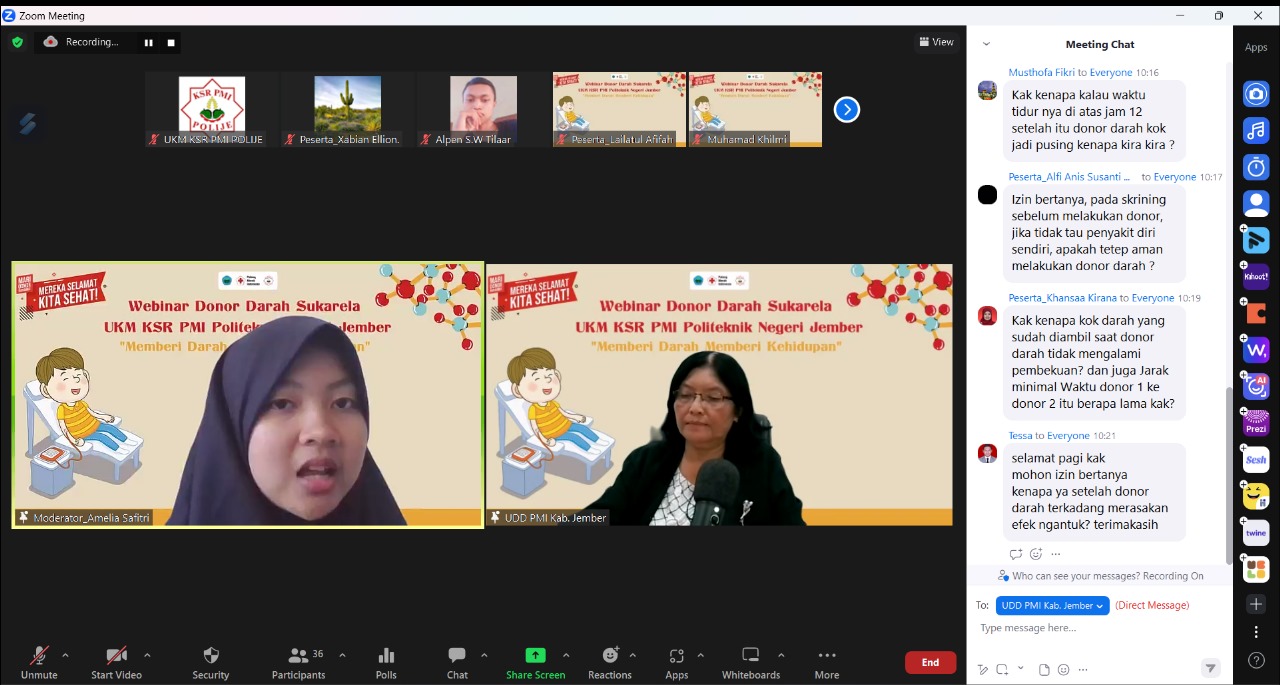Open the recipient dropdown showing UDD PMI Kab. Jember

click(x=1051, y=605)
